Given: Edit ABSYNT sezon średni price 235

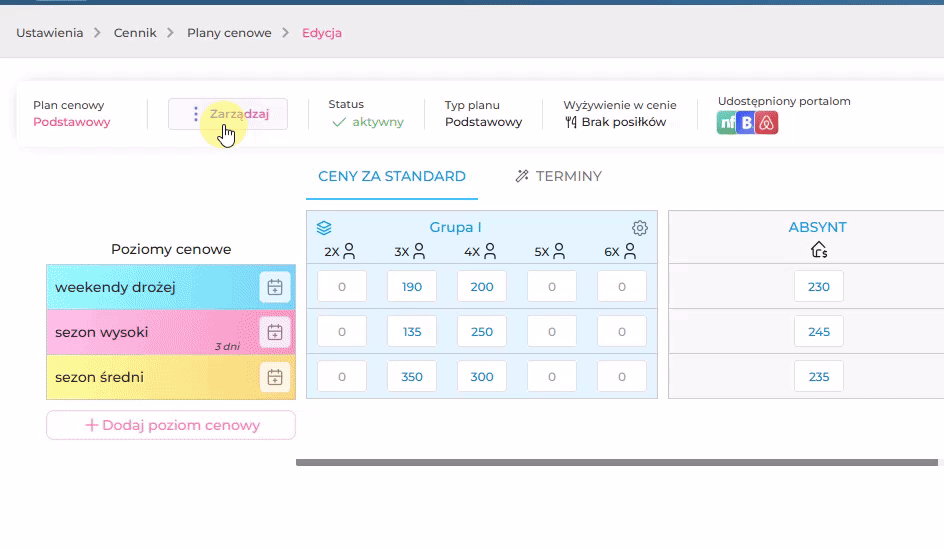Looking at the screenshot, I should click(819, 377).
